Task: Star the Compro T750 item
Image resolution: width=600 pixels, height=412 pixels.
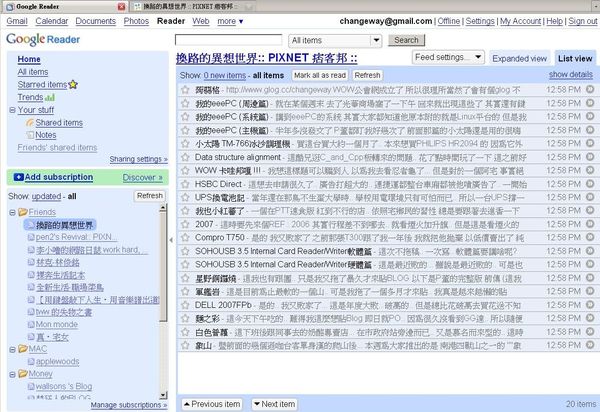Action: [x=186, y=238]
